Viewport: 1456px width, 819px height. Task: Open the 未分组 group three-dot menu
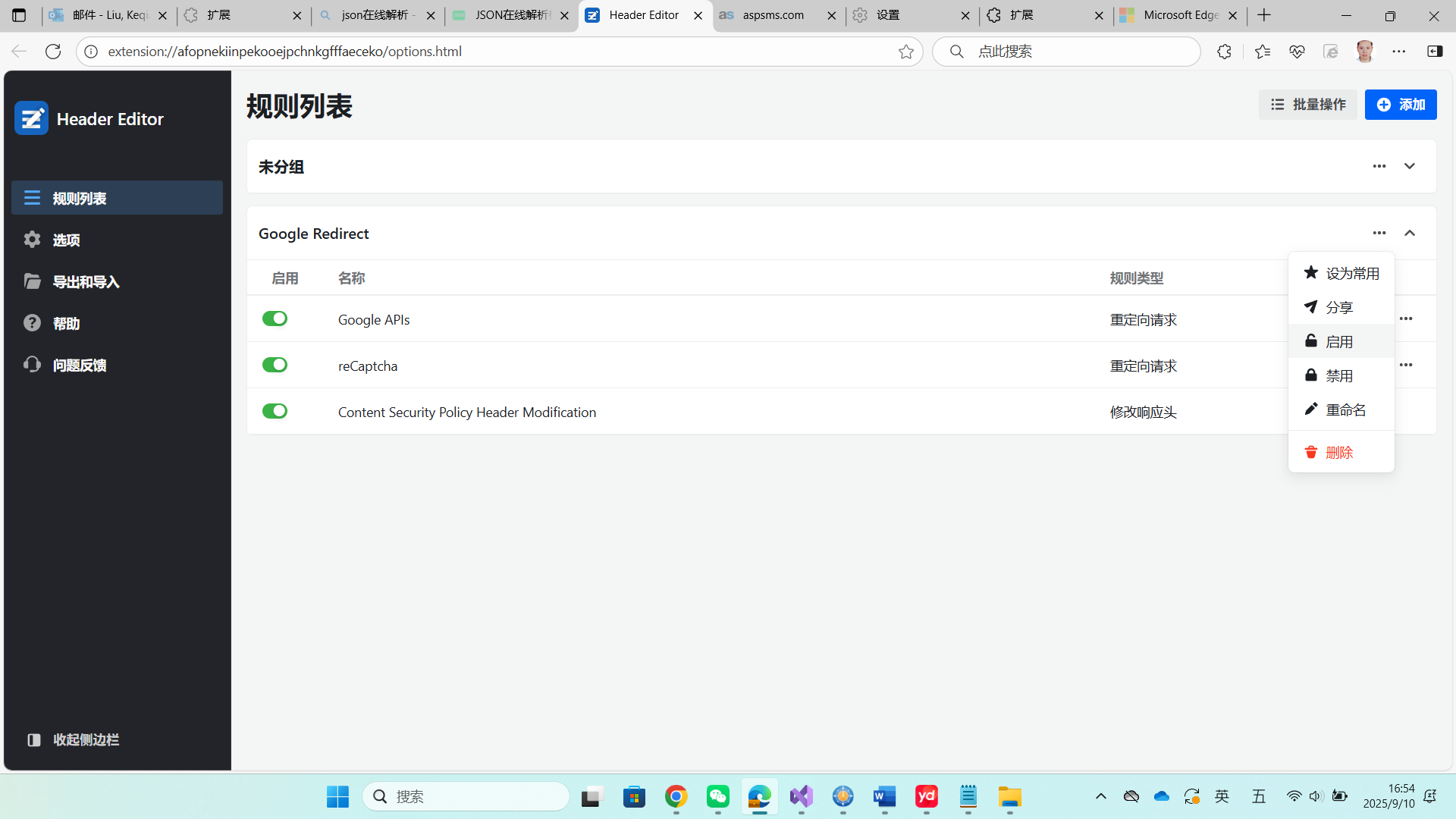pos(1379,166)
